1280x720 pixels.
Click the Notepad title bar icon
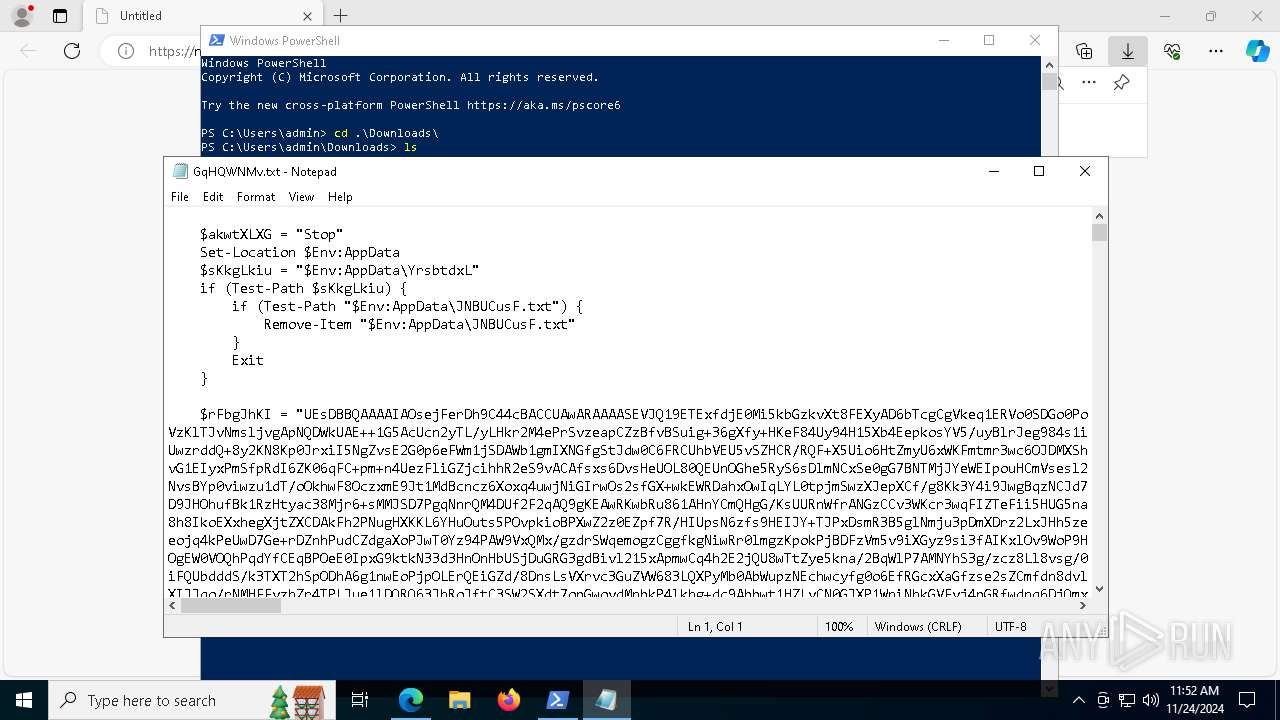(181, 171)
